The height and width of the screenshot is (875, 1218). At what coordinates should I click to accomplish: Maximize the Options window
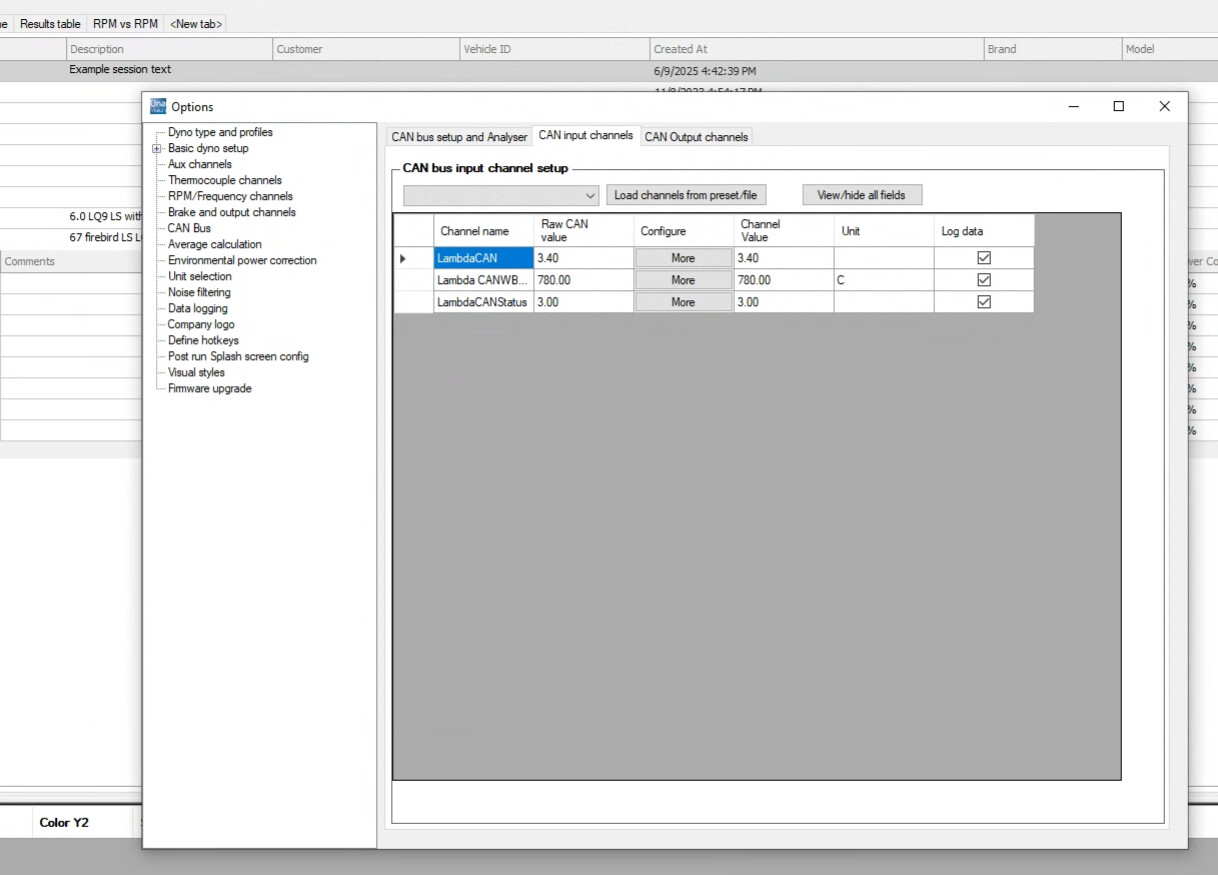point(1118,106)
